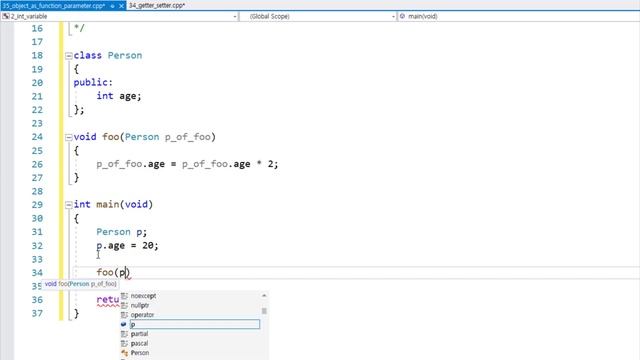Click line number 37 in the margin
640x360 pixels.
pos(37,313)
